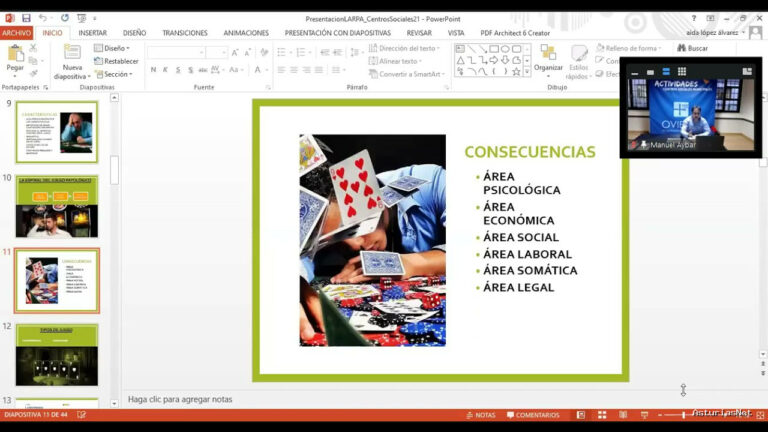Open Alinear texto dropdown
This screenshot has height=432, width=768.
tap(395, 61)
